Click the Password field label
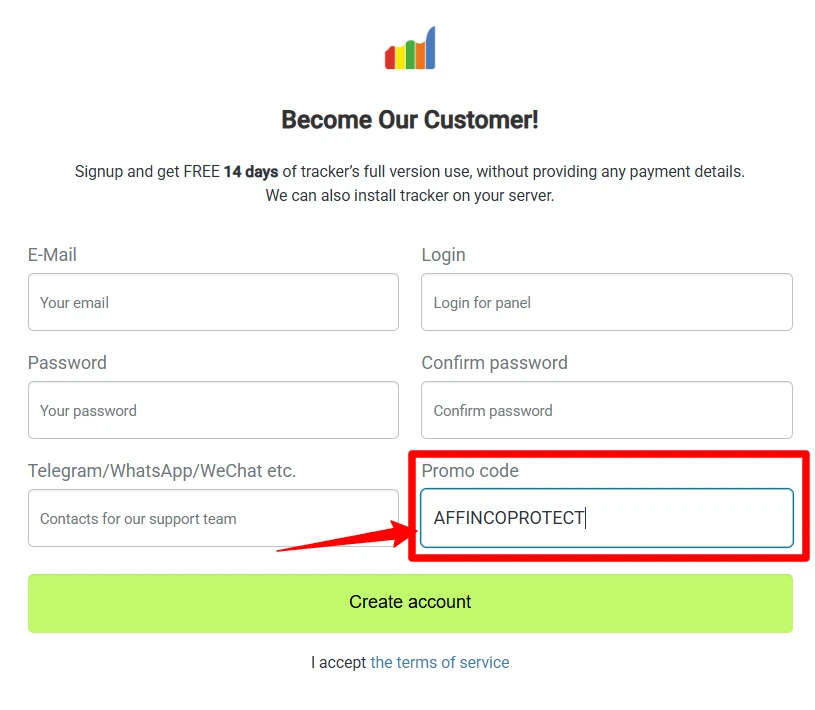 coord(67,363)
